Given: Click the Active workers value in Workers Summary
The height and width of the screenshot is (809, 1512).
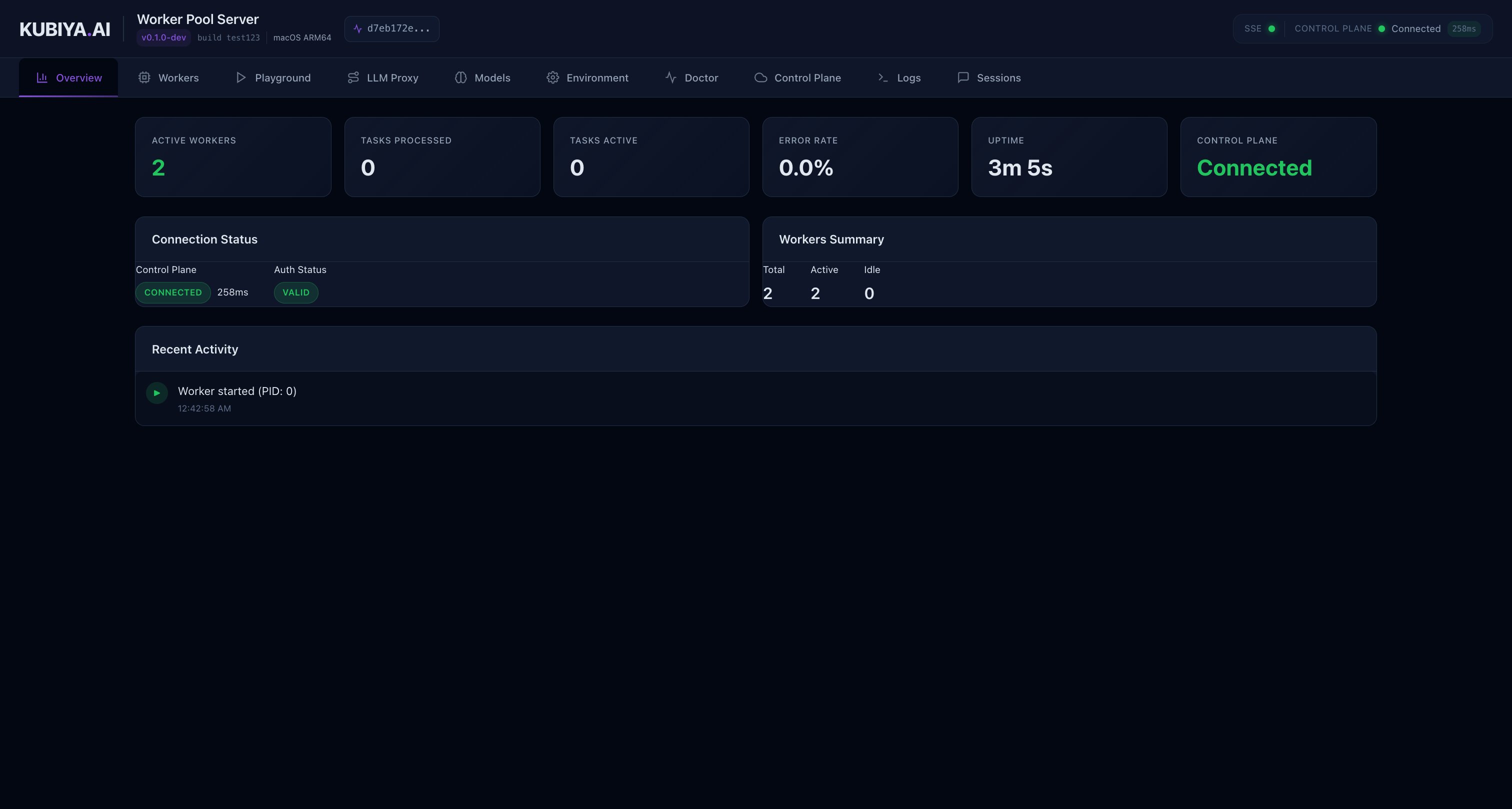Looking at the screenshot, I should tap(815, 293).
